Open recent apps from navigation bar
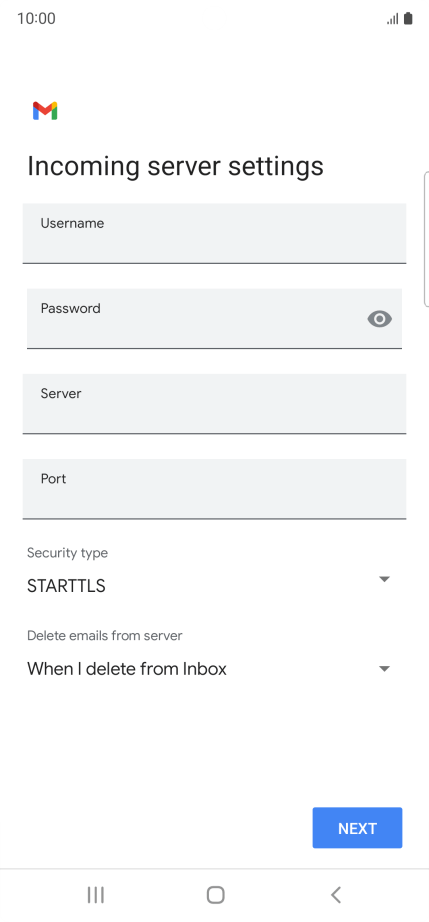Image resolution: width=429 pixels, height=922 pixels. tap(95, 895)
